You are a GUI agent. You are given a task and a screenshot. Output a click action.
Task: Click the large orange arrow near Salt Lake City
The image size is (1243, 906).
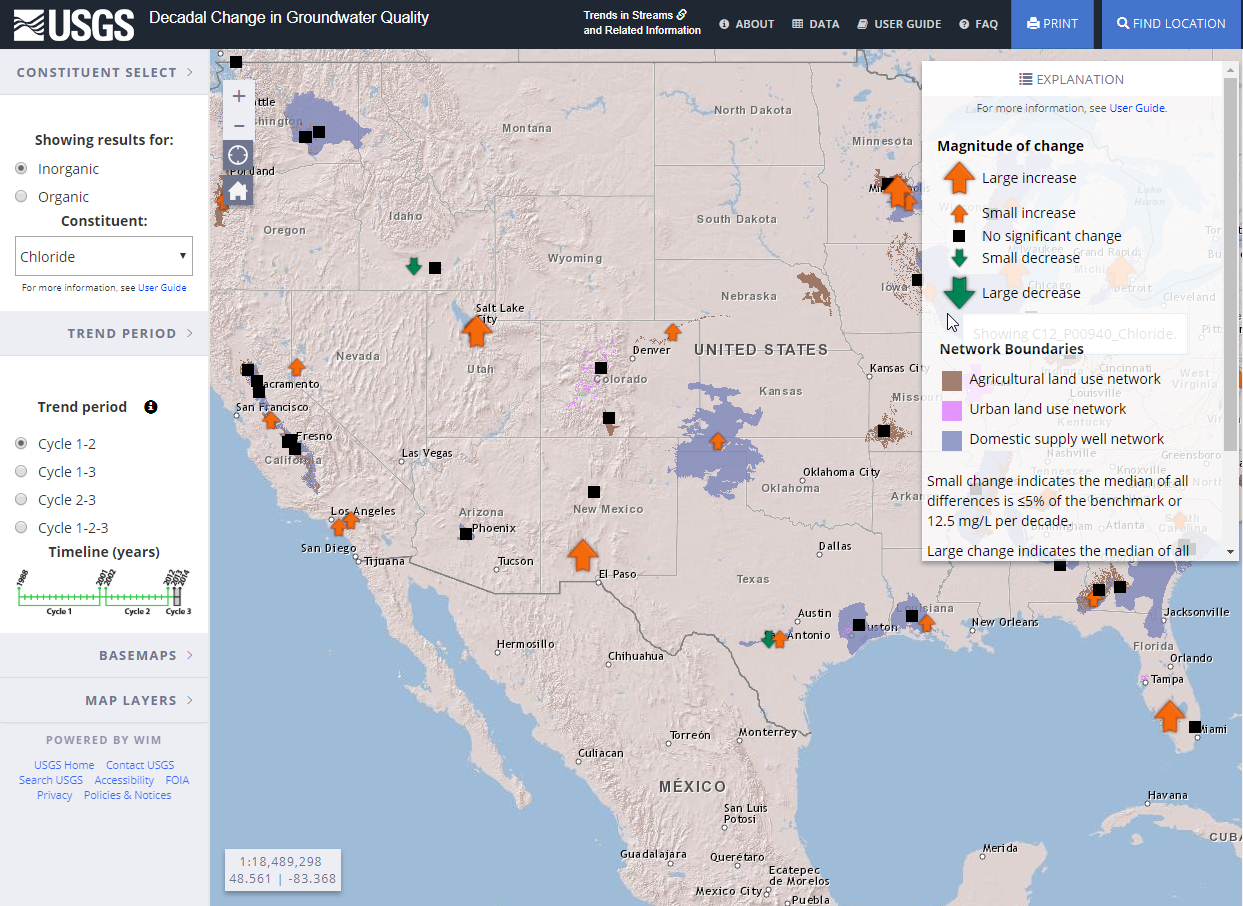[478, 330]
